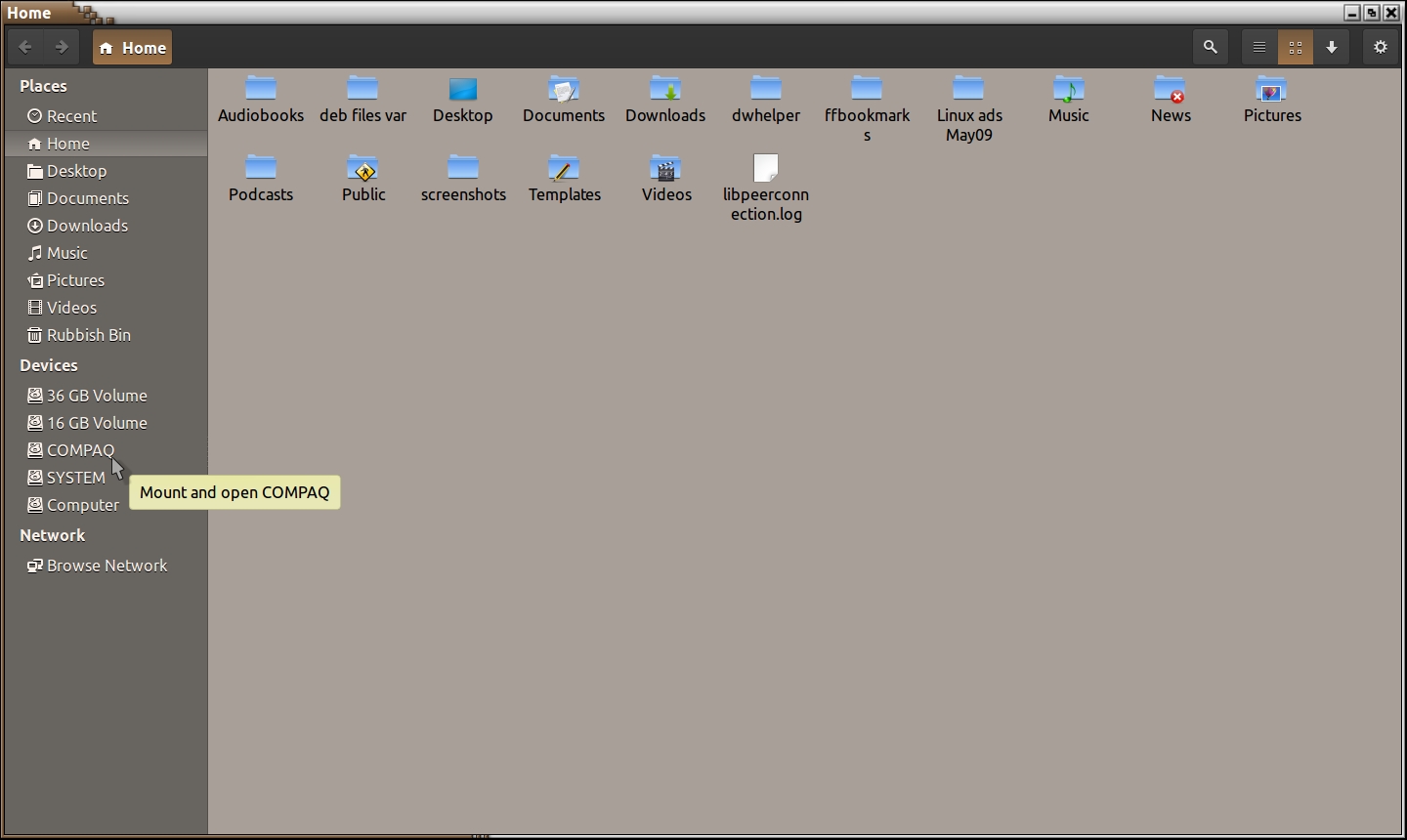
Task: Open the 36 GB Volume device
Action: 97,396
